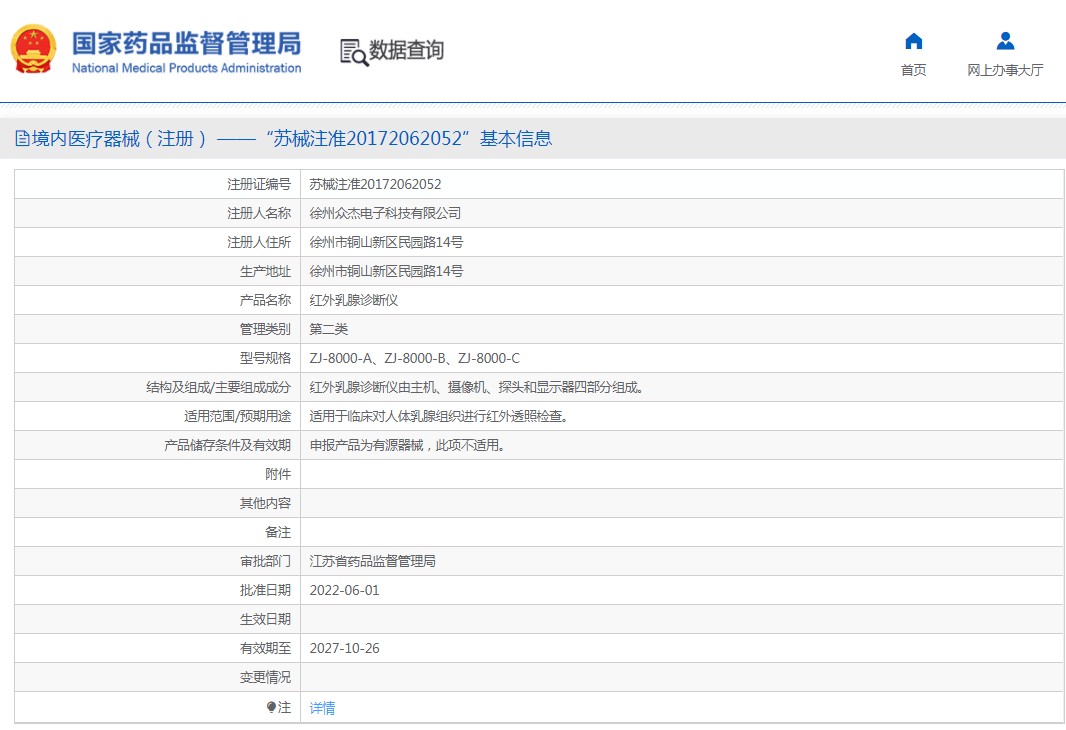Viewport: 1066px width, 730px height.
Task: Open 国家药品监督管理局 site title
Action: tap(187, 43)
